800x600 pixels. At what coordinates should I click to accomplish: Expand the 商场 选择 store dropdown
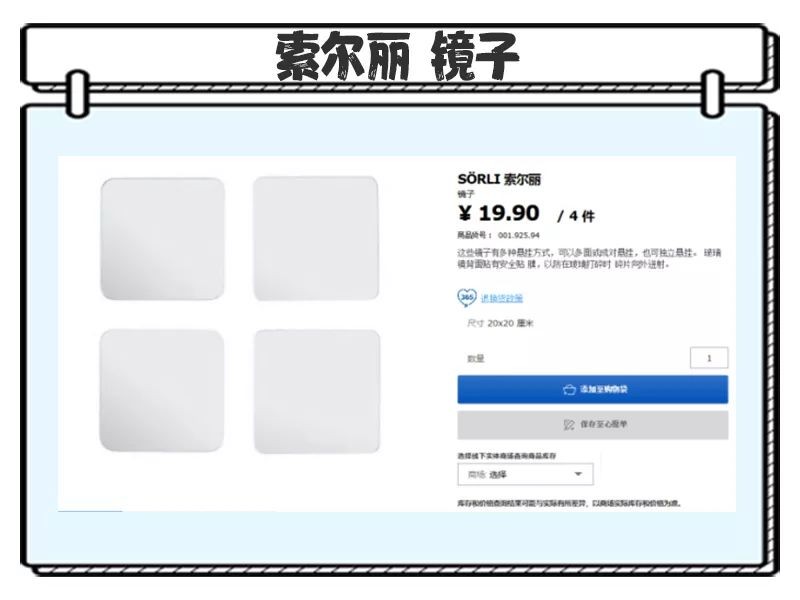coord(526,474)
